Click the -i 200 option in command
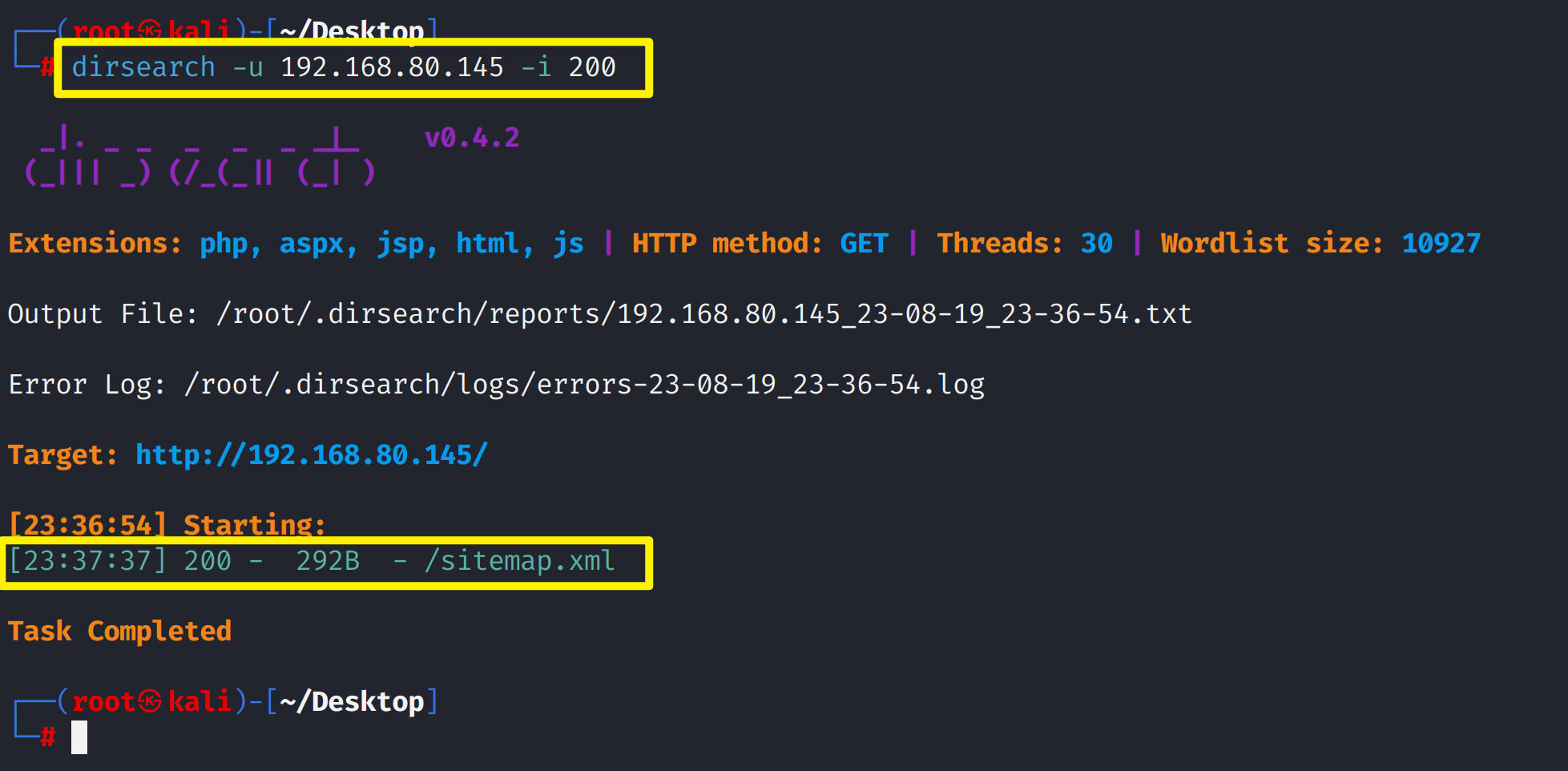 click(x=568, y=67)
